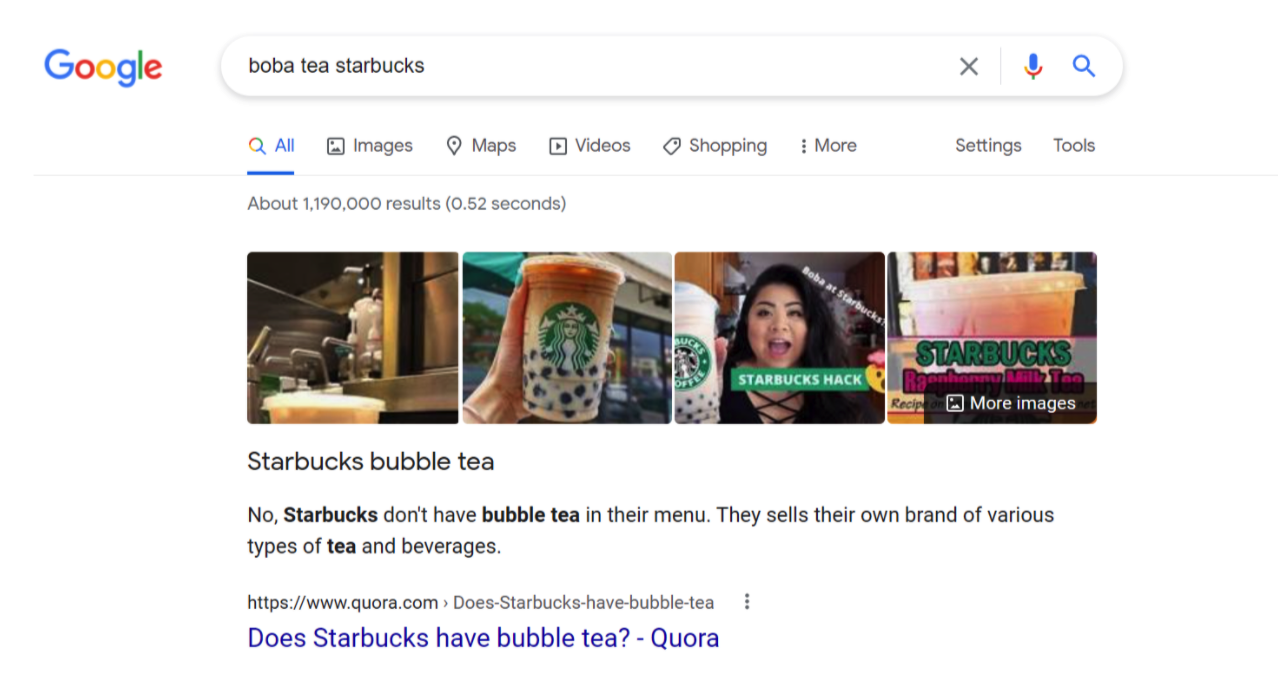Click the More images button
The image size is (1278, 698).
tap(1010, 403)
